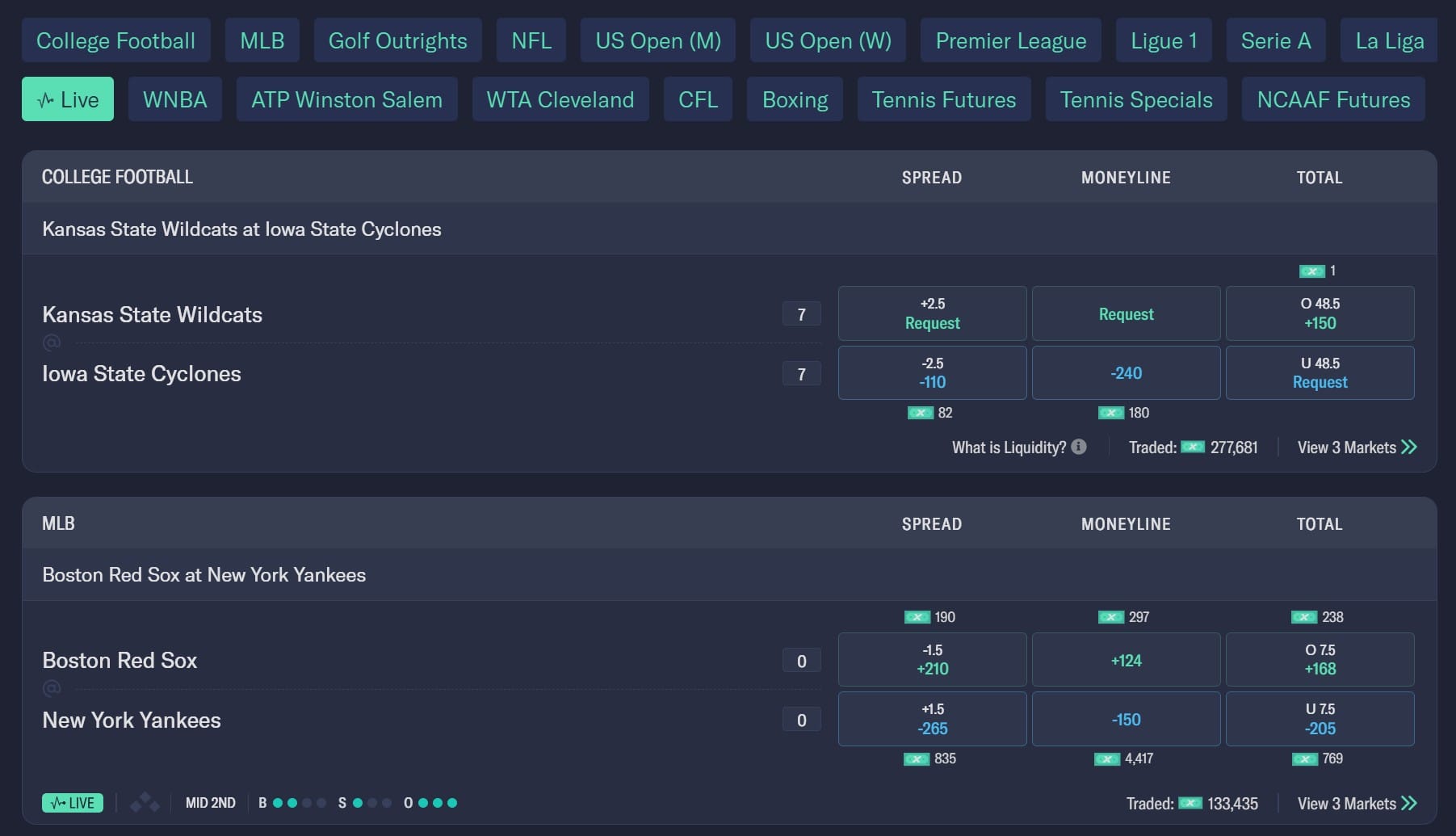Switch to the Premier League tab

(1011, 40)
